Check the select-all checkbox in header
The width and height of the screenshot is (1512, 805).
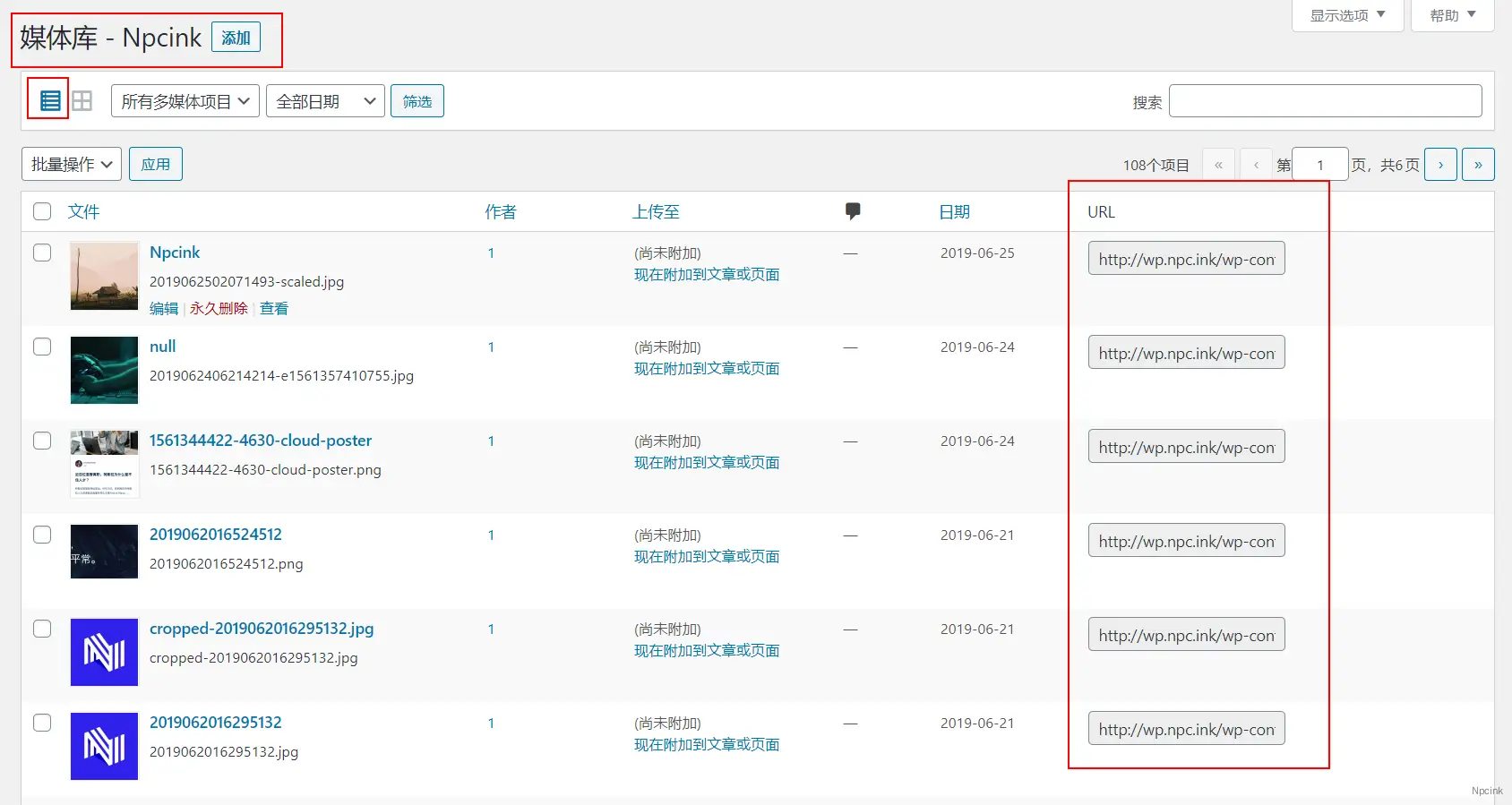[42, 211]
